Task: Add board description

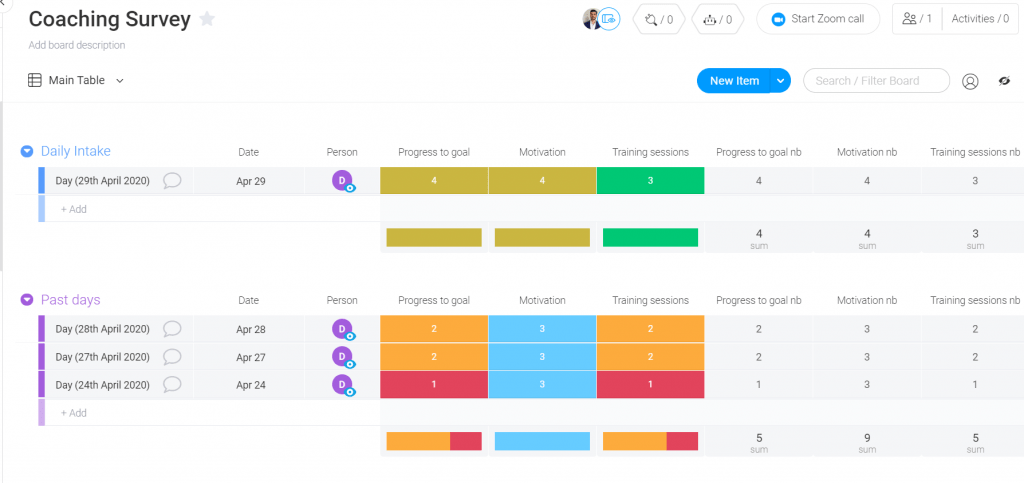Action: pyautogui.click(x=77, y=46)
